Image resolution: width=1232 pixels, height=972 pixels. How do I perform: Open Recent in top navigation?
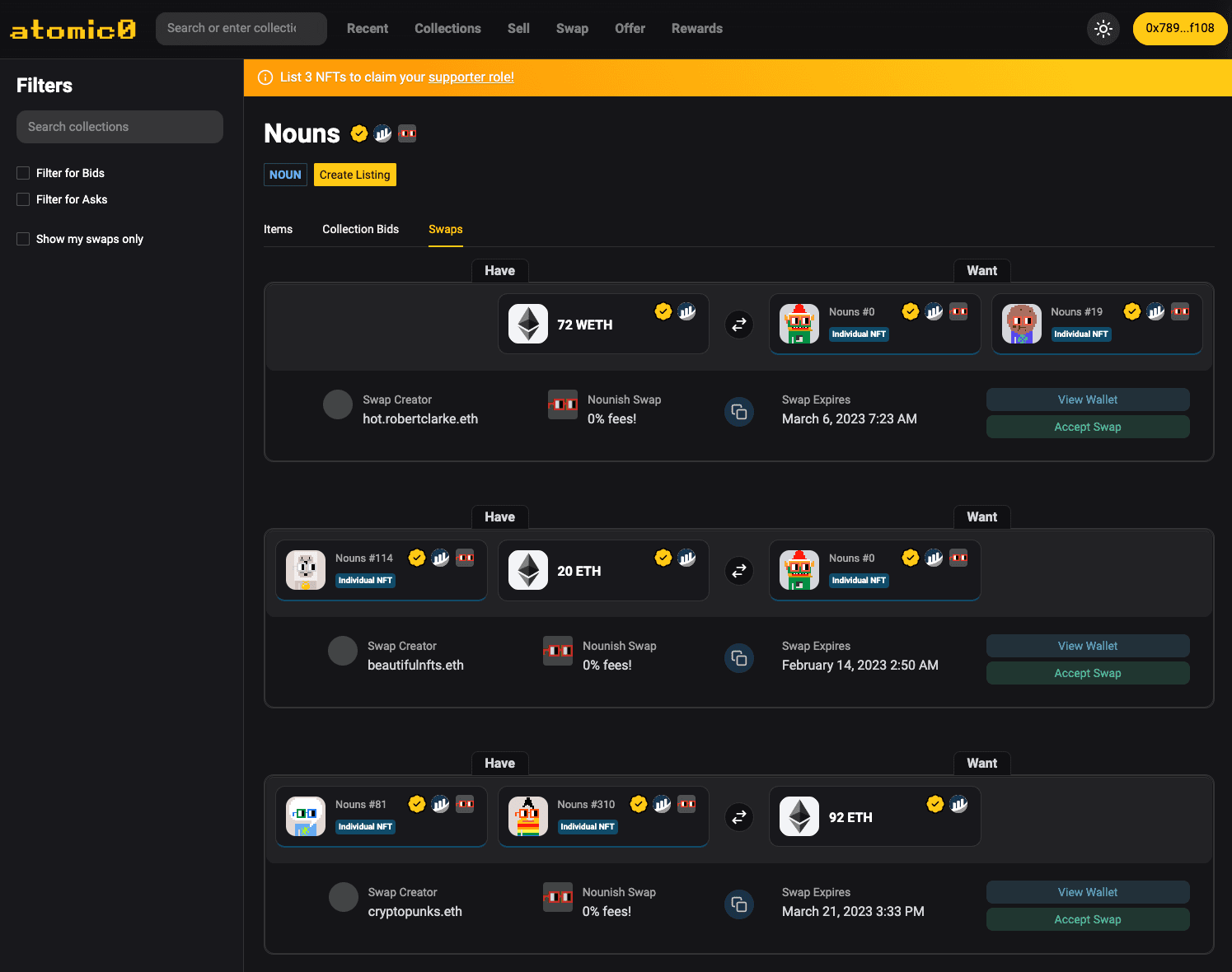pos(368,29)
